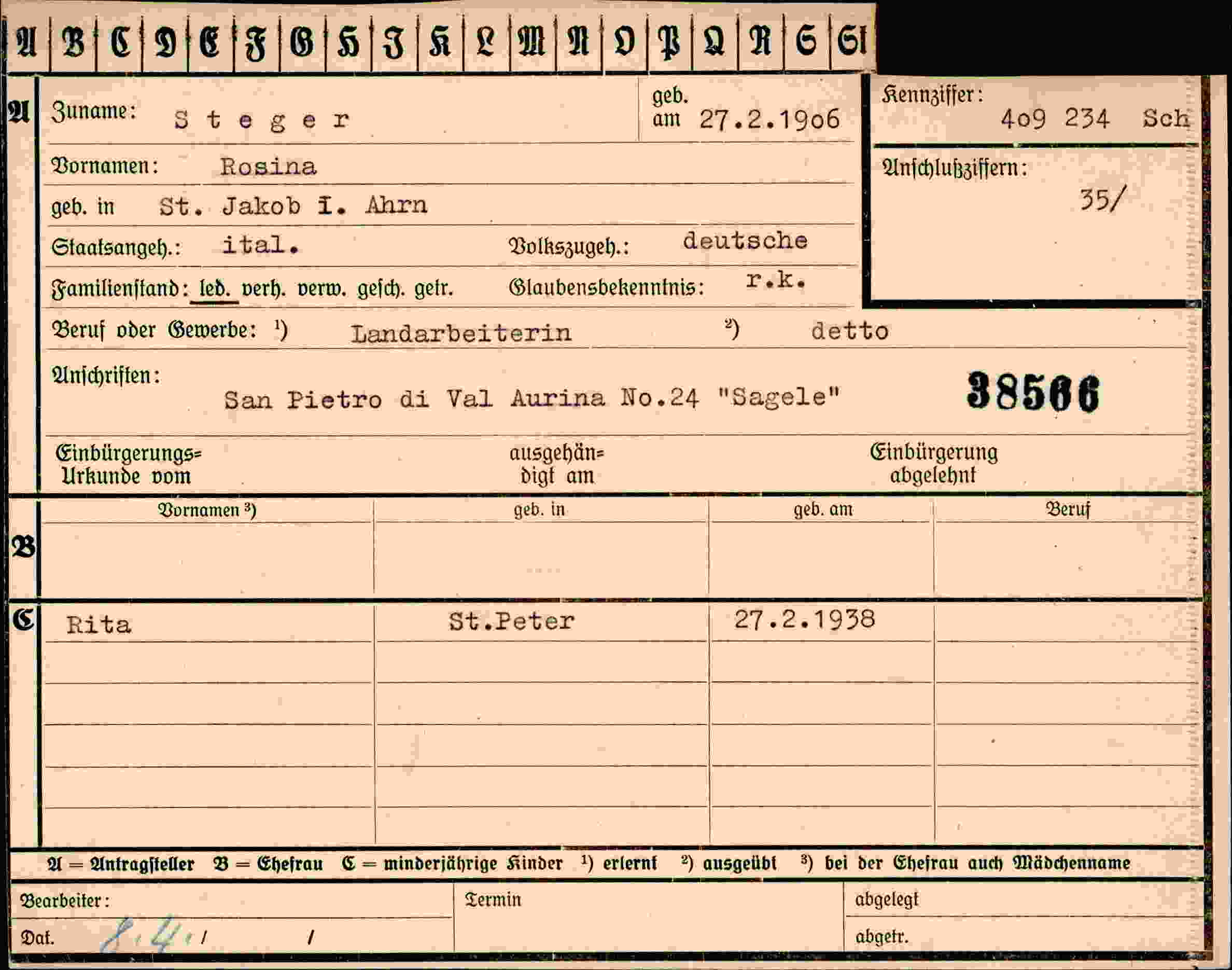Click the footnote 2) ausgeübt
The height and width of the screenshot is (970, 1232).
(x=729, y=863)
